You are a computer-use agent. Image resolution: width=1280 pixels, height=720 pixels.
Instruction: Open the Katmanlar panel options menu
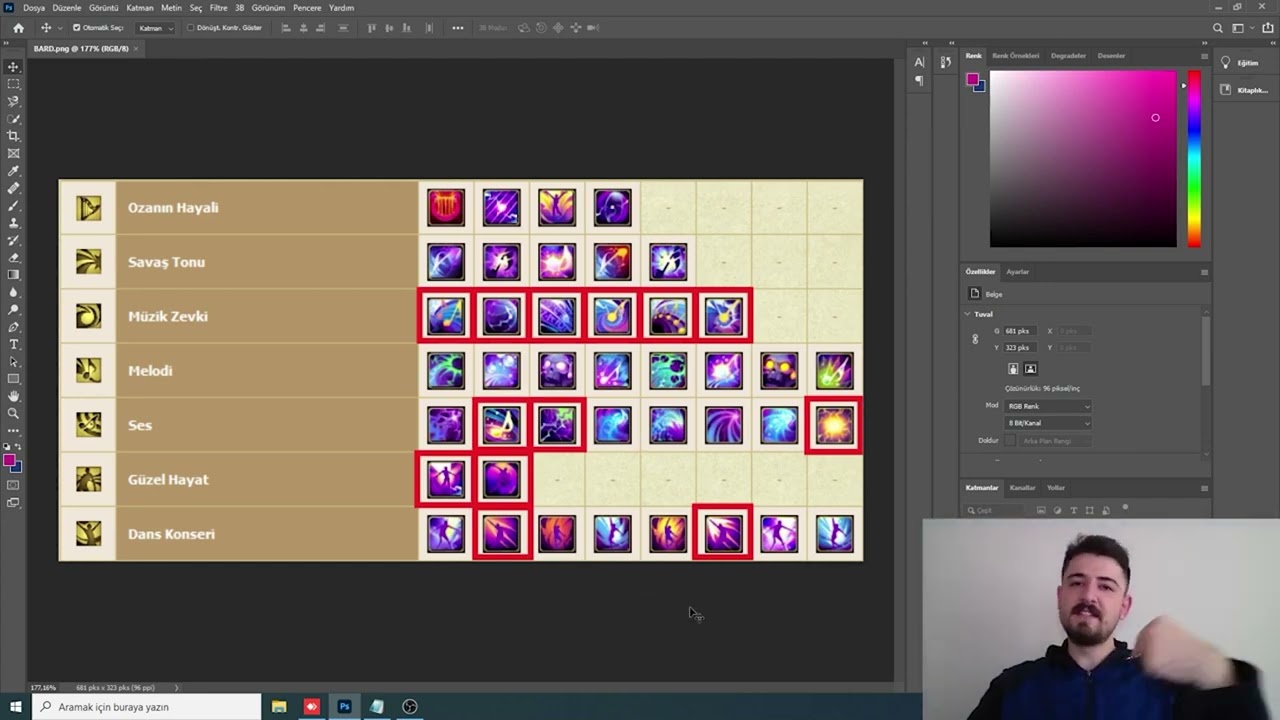(1204, 488)
